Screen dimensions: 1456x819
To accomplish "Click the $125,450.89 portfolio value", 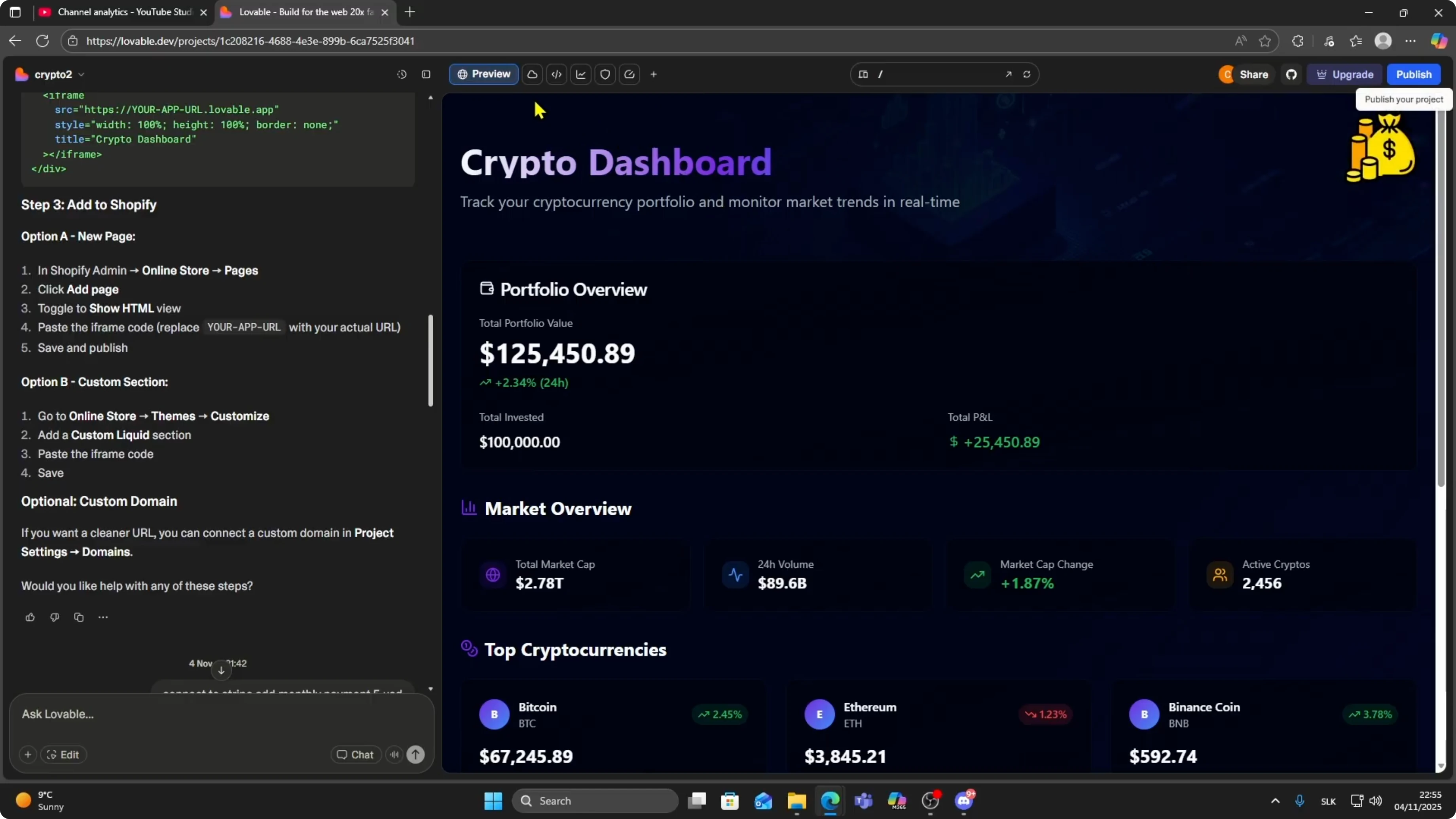I will point(557,353).
